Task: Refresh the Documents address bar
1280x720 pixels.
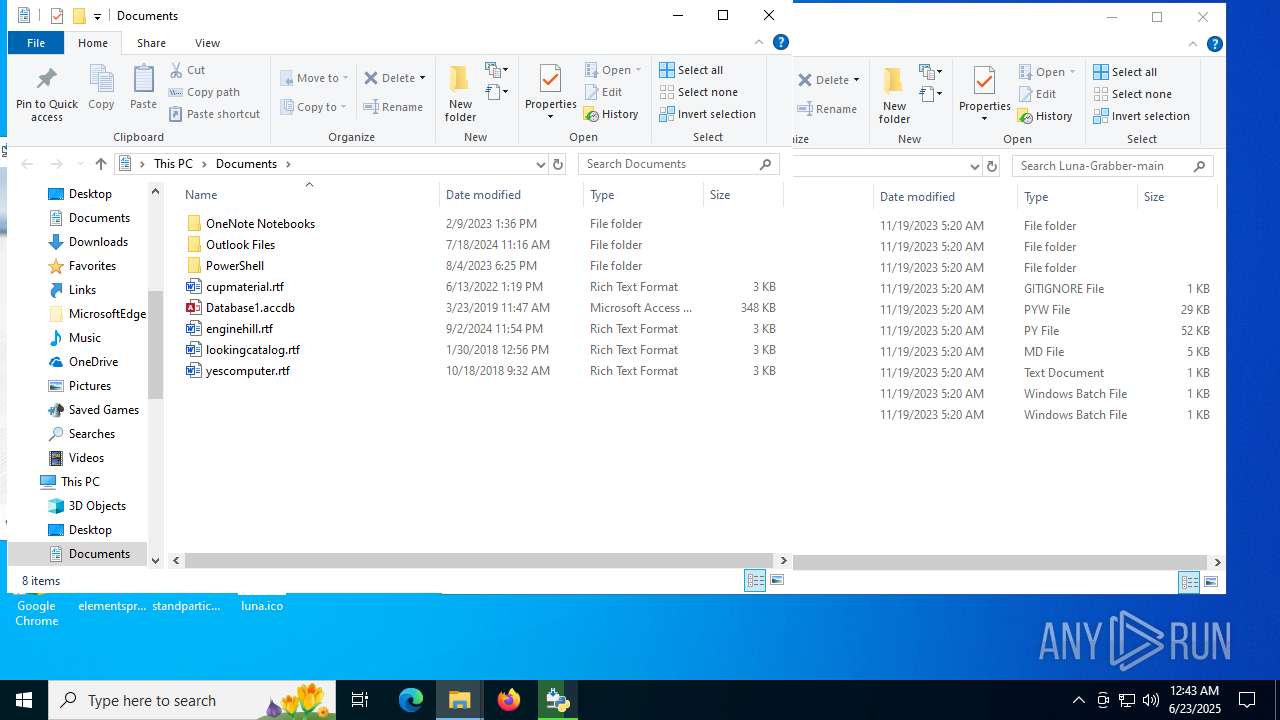Action: (x=558, y=164)
